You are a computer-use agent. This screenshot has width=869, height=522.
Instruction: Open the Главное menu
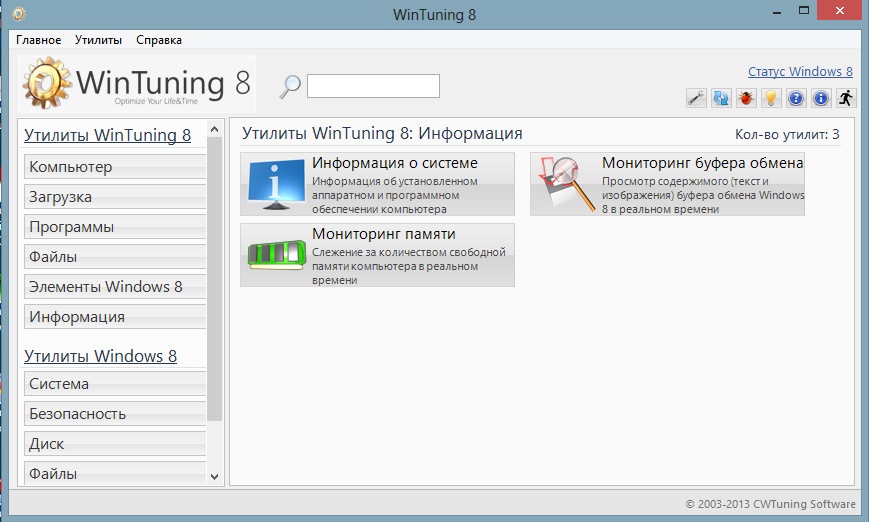coord(39,40)
